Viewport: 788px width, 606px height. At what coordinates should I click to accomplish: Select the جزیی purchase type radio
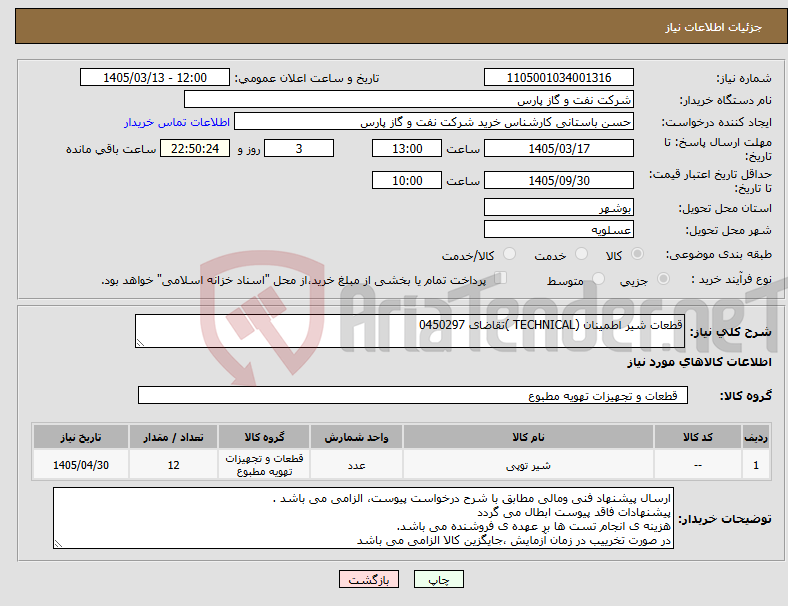663,278
